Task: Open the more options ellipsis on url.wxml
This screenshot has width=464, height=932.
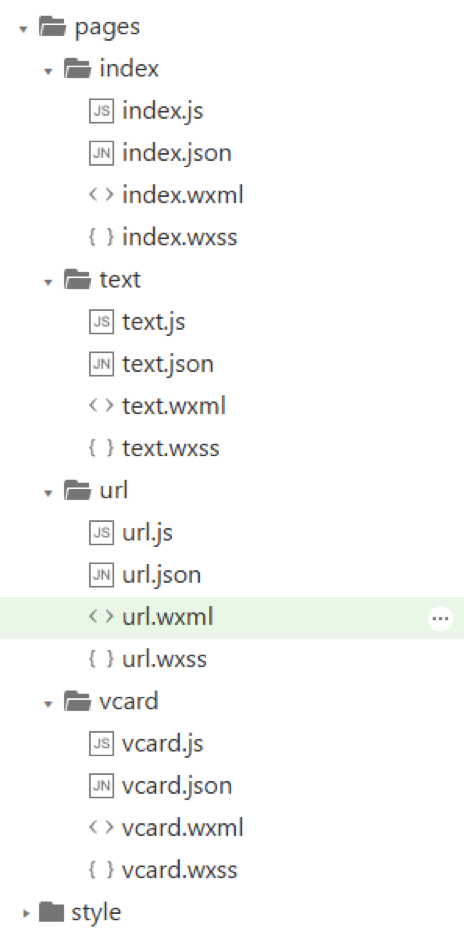Action: [440, 619]
